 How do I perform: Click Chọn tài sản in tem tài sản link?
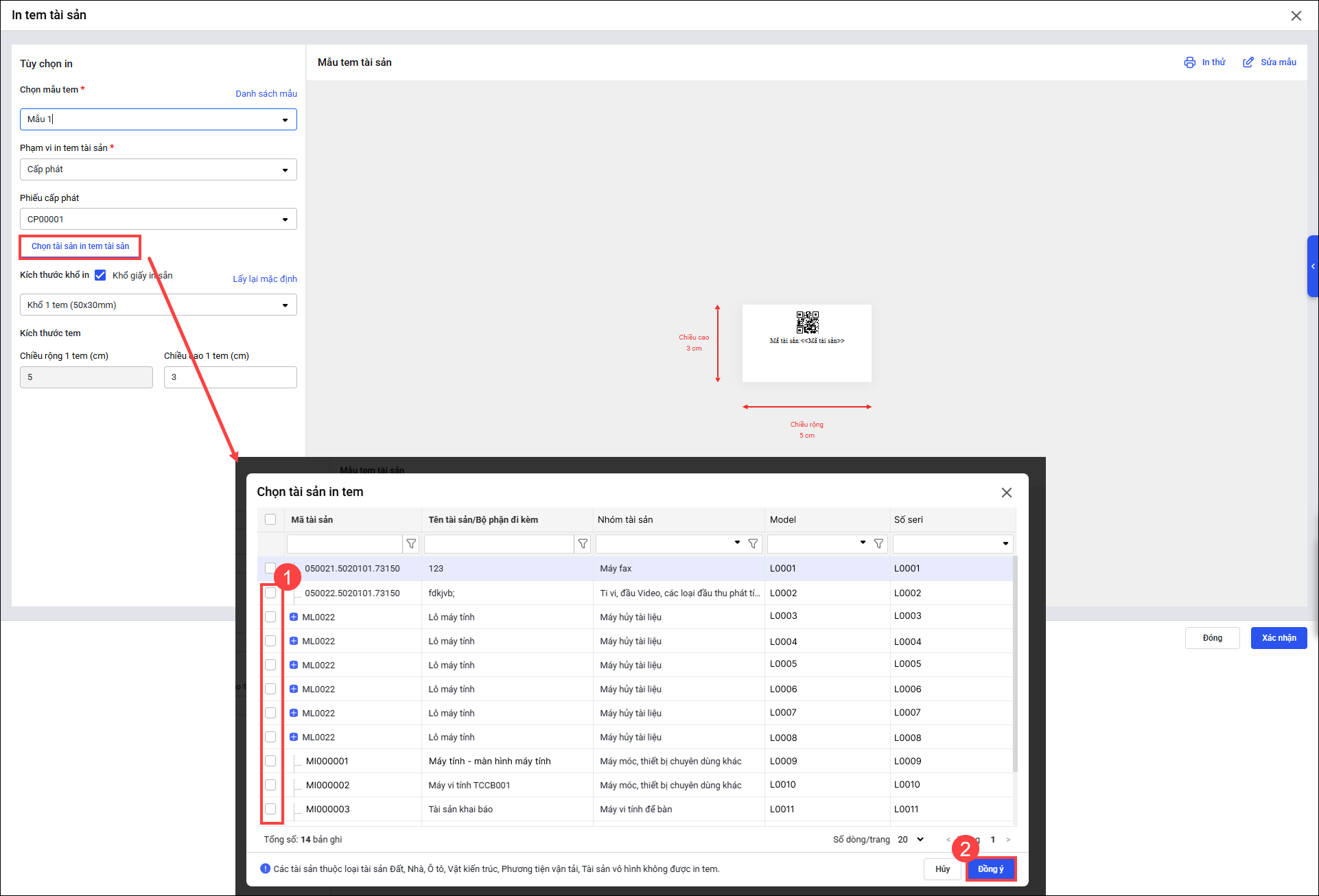point(80,246)
